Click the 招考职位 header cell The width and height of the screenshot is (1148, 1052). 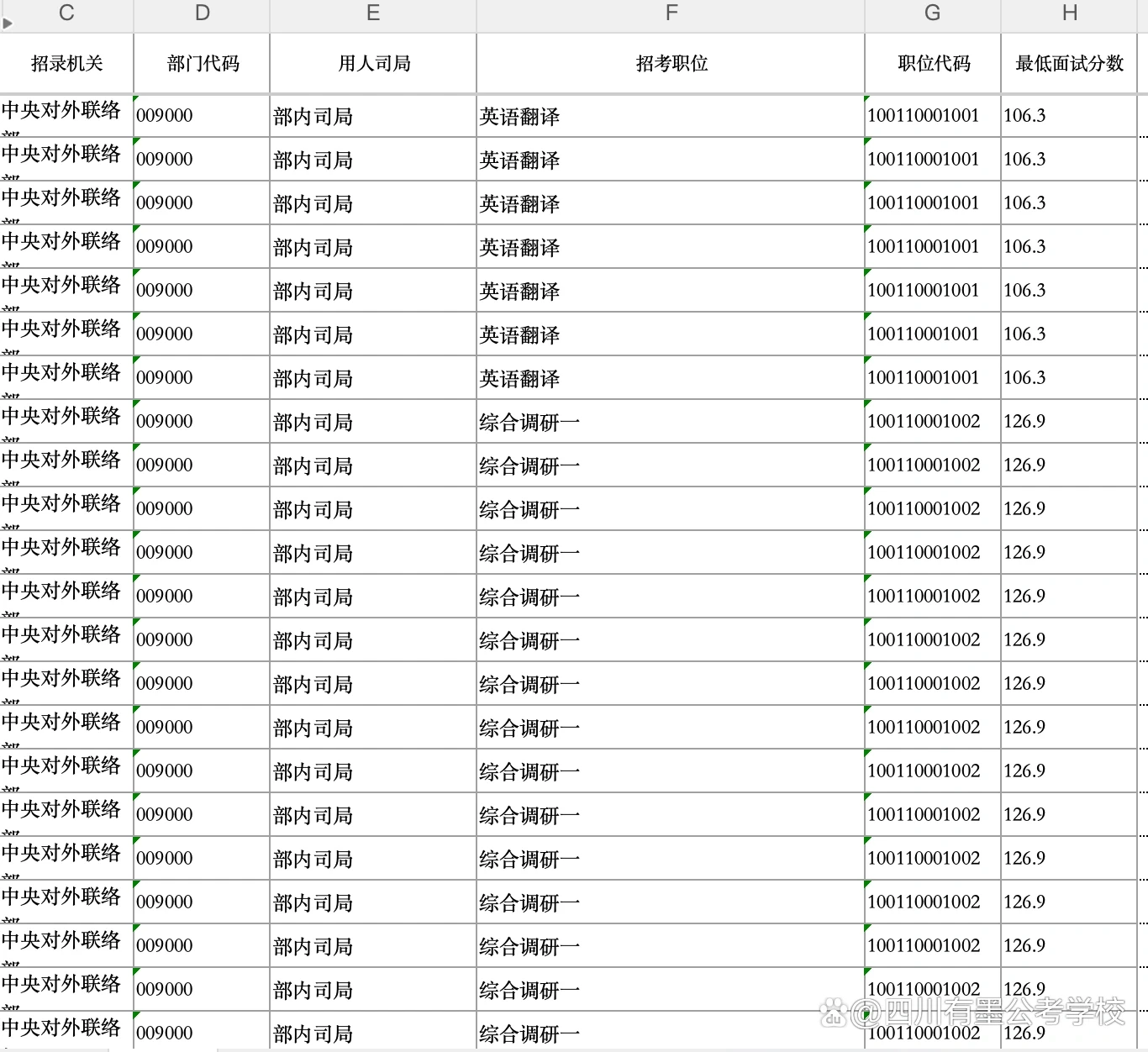(x=671, y=64)
